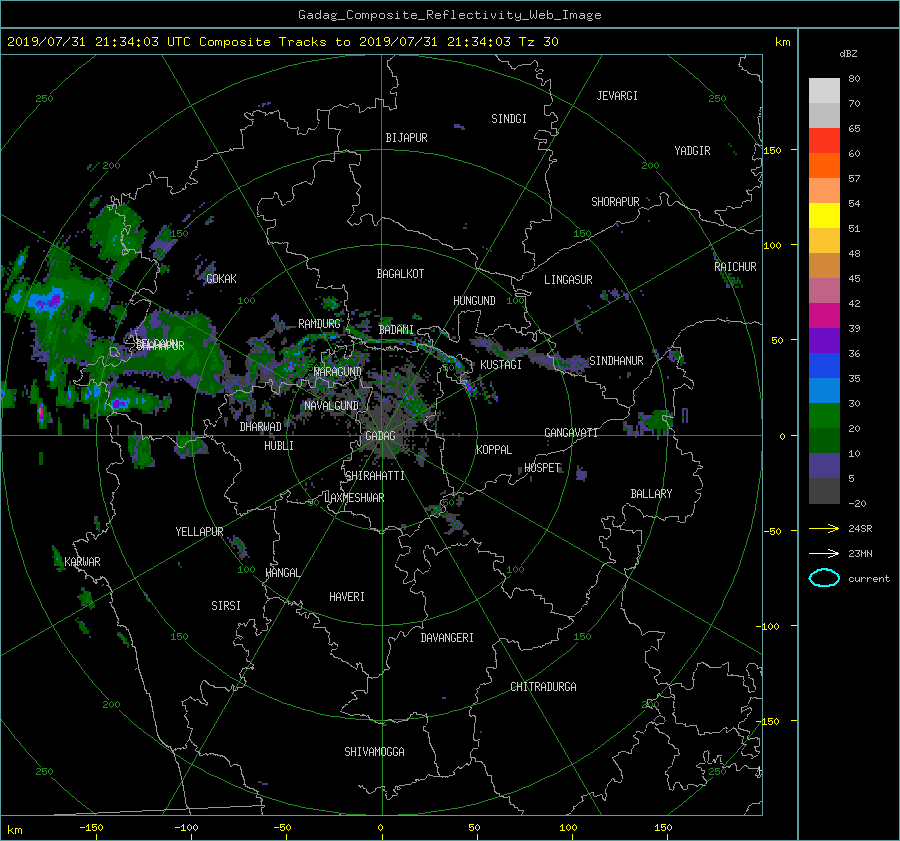
Task: Click the DHARWAD city label
Action: 260,427
